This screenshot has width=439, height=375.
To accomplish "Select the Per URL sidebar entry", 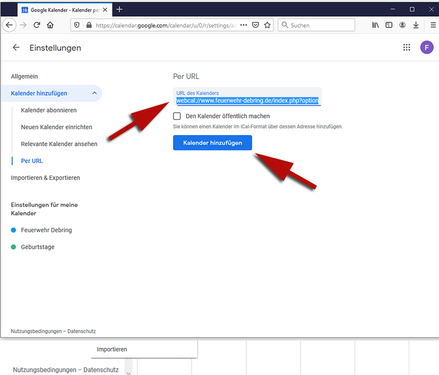I will pyautogui.click(x=32, y=161).
